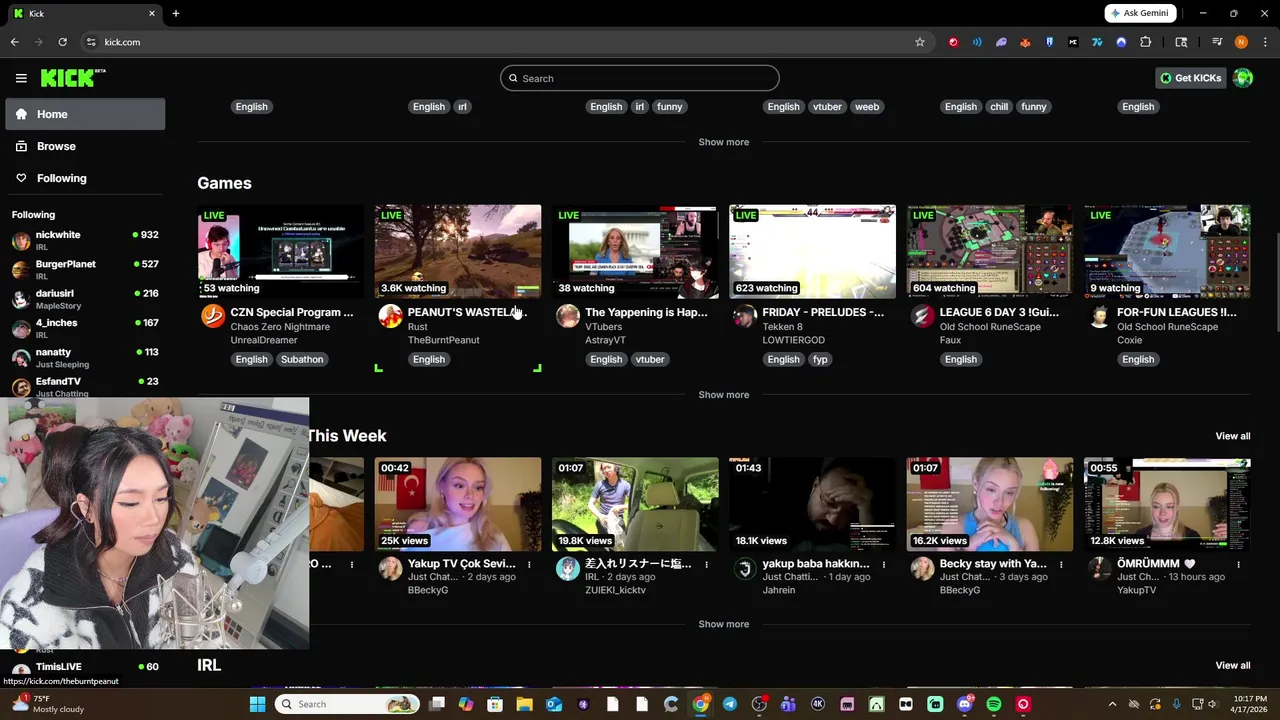The height and width of the screenshot is (720, 1280).
Task: Click Coxie channel avatar
Action: click(x=1099, y=316)
